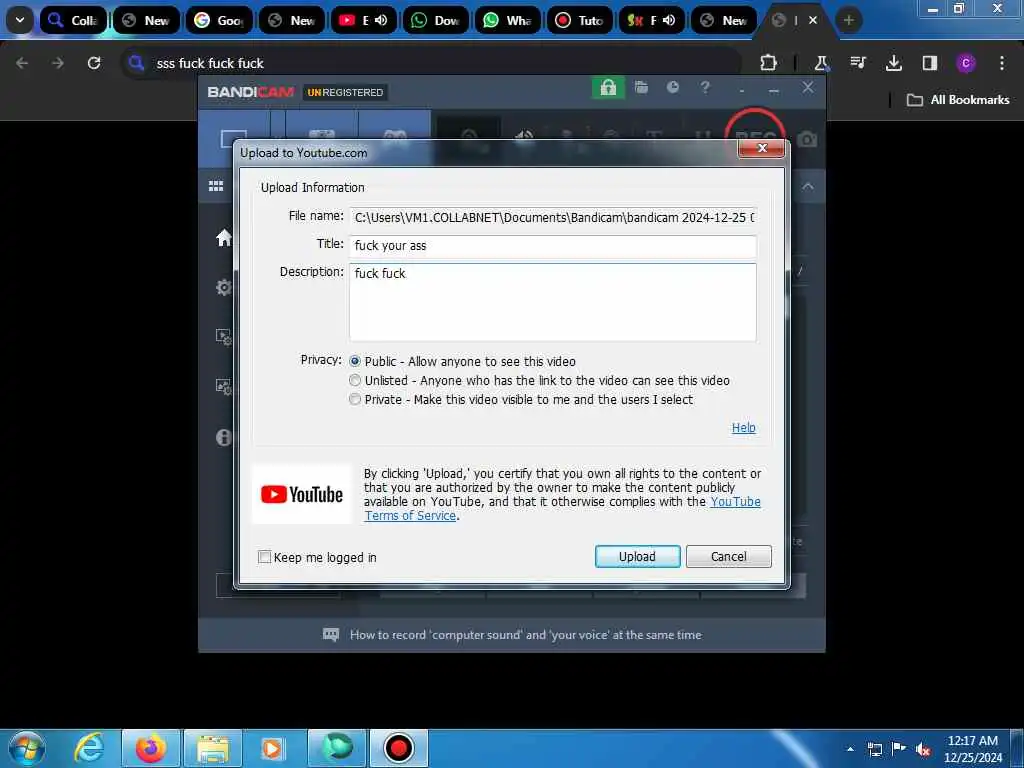The image size is (1024, 768).
Task: Open the YouTube Terms of Service link
Action: pos(735,502)
